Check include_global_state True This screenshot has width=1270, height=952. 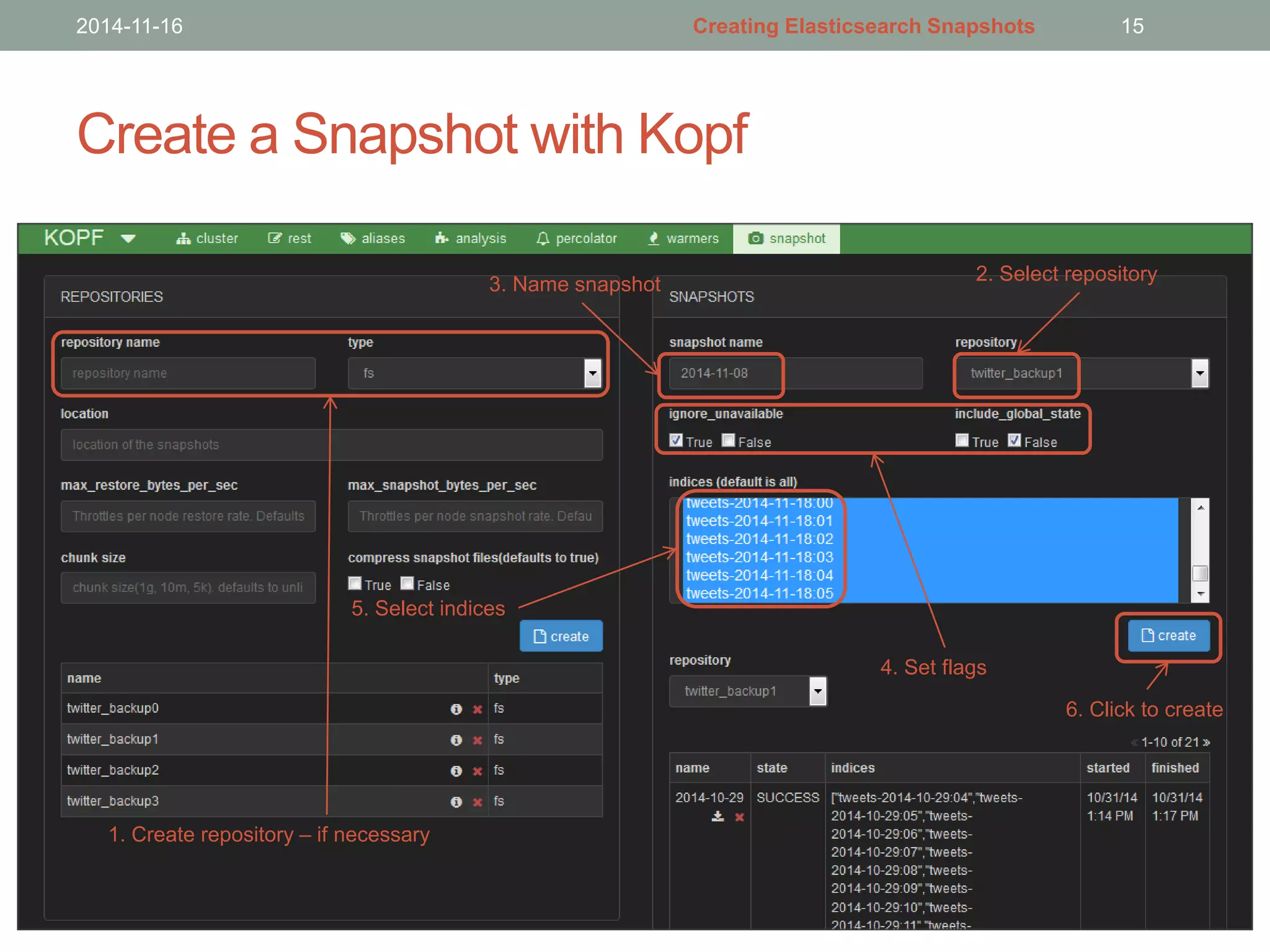(x=962, y=441)
